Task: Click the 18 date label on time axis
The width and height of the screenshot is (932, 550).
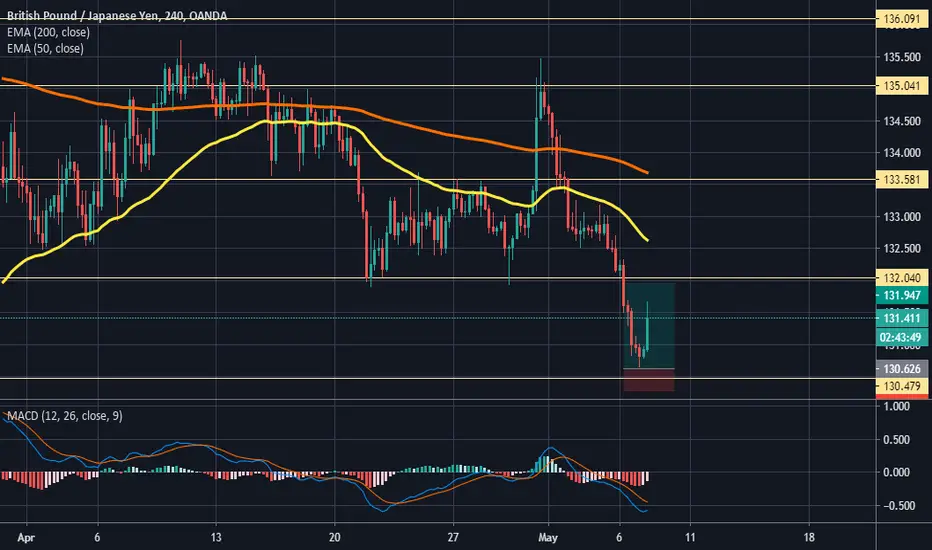Action: tap(809, 538)
